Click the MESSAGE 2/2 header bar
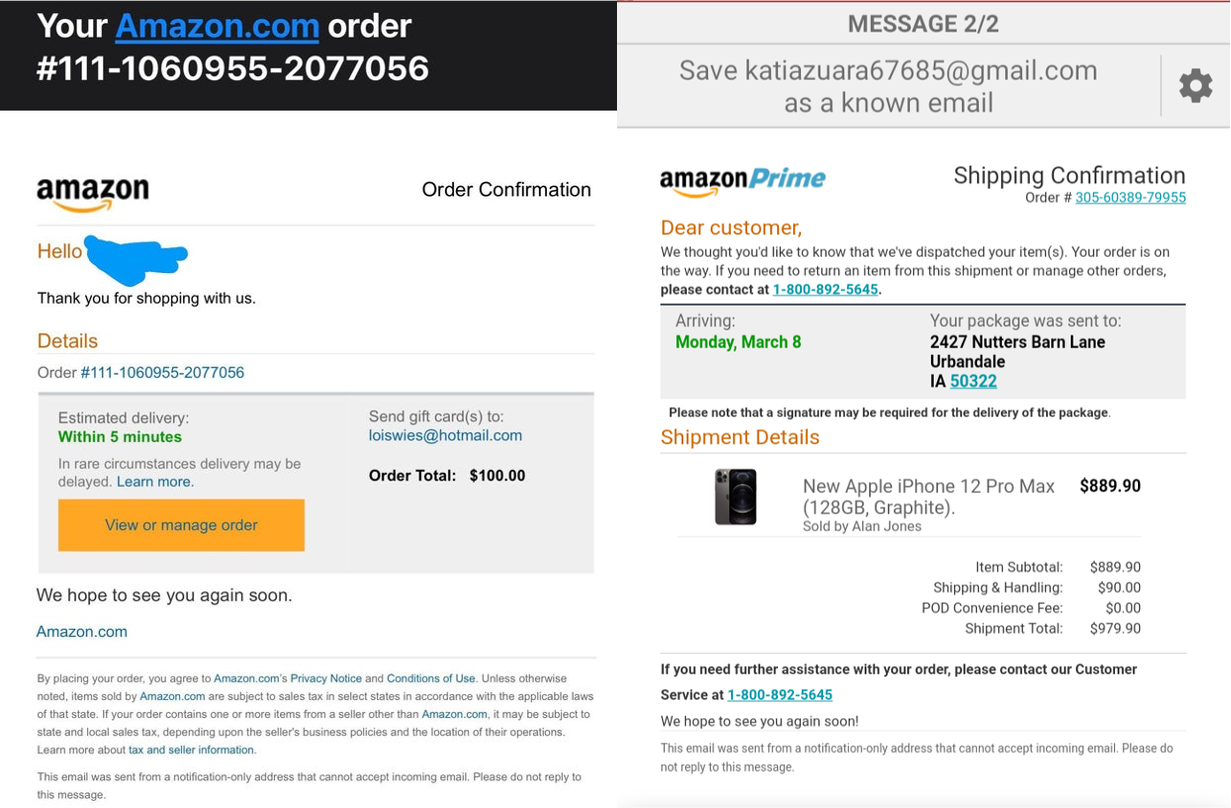The width and height of the screenshot is (1231, 808). [x=923, y=23]
